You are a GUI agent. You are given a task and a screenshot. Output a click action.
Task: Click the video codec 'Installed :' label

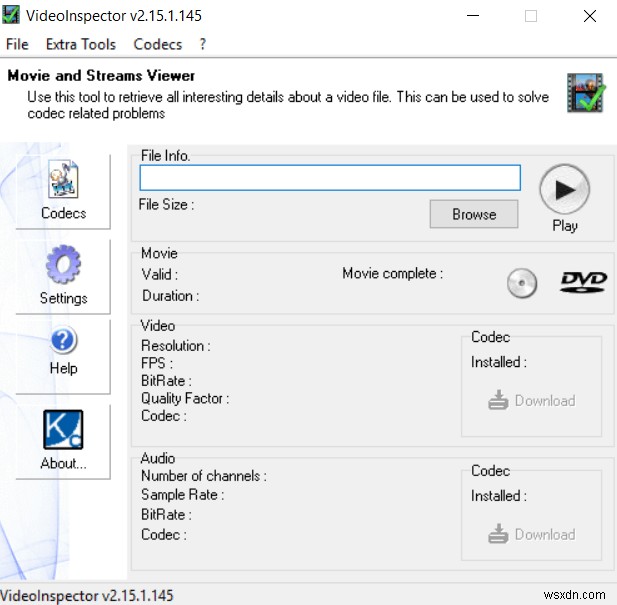point(499,362)
